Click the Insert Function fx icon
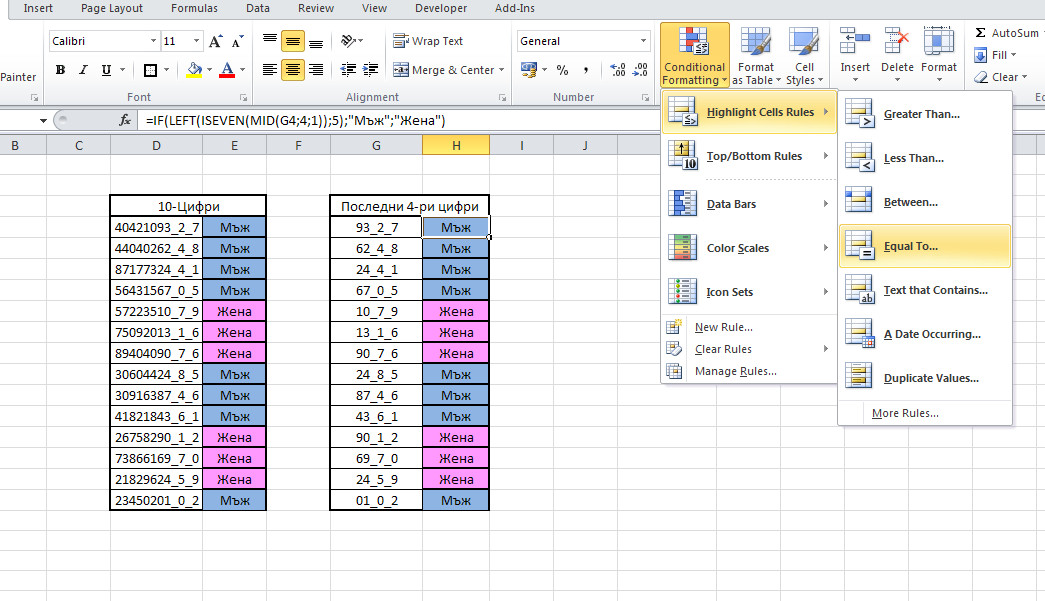Image resolution: width=1045 pixels, height=601 pixels. click(x=125, y=121)
